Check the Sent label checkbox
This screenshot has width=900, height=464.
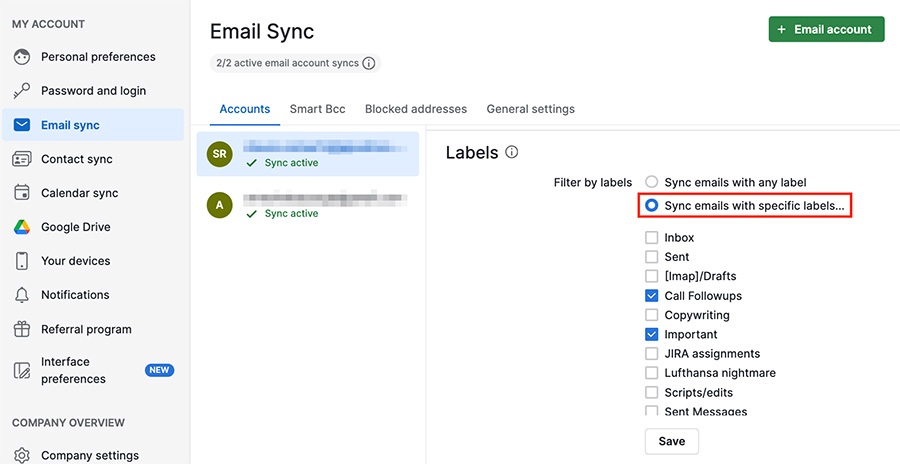pos(651,257)
